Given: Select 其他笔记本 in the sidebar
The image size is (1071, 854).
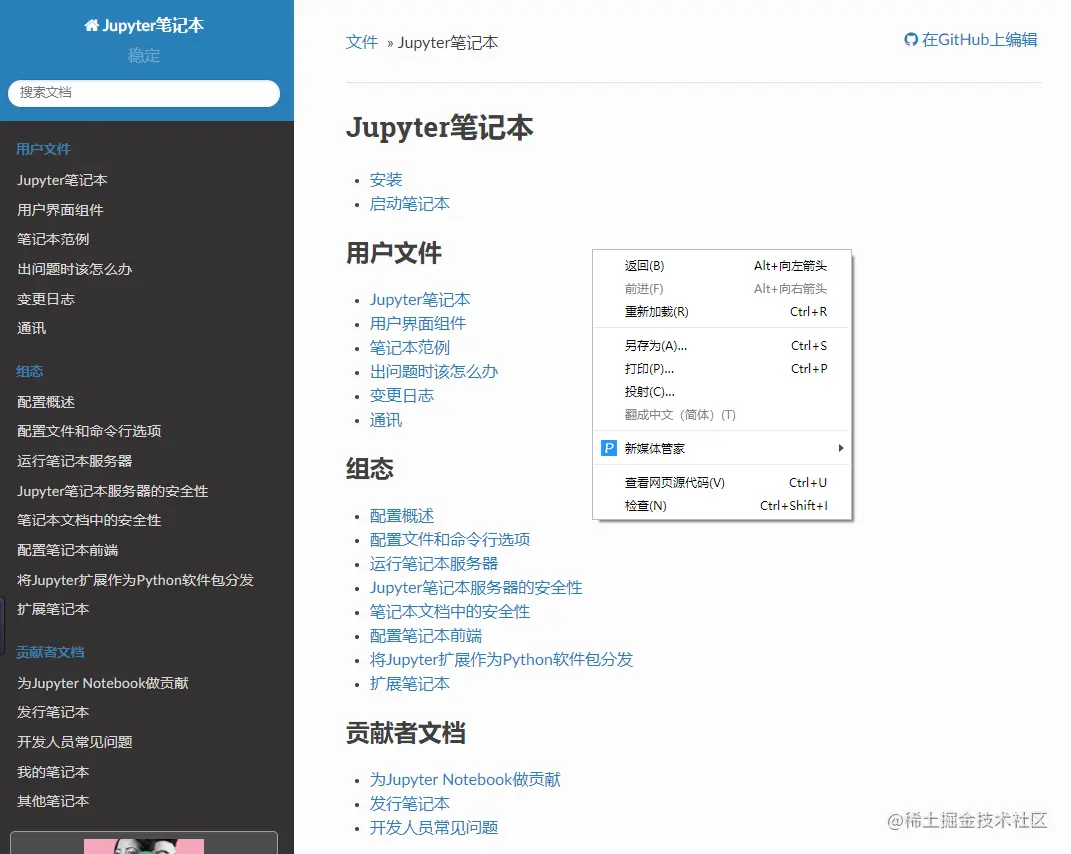Looking at the screenshot, I should (147, 801).
